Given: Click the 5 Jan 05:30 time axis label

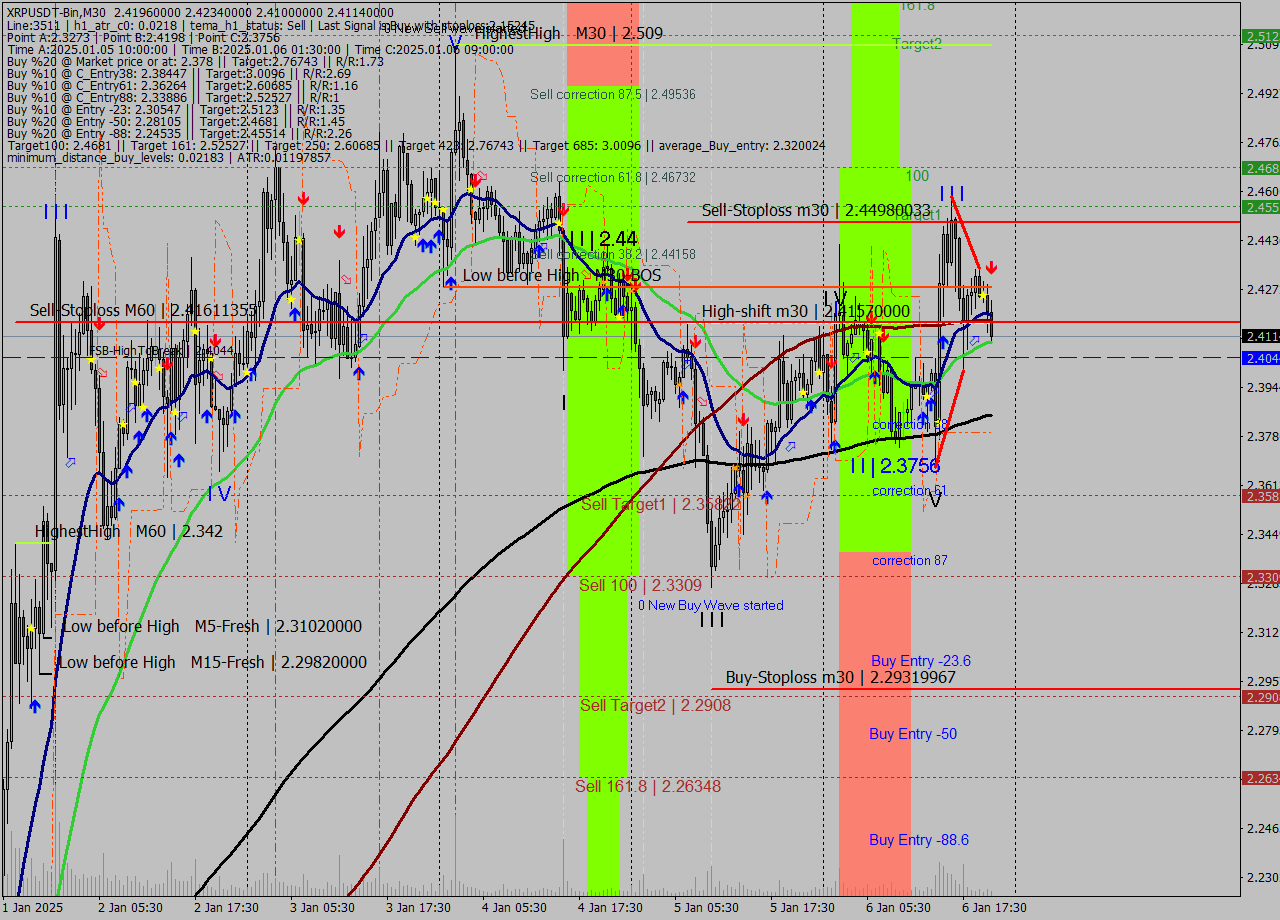Looking at the screenshot, I should click(706, 908).
